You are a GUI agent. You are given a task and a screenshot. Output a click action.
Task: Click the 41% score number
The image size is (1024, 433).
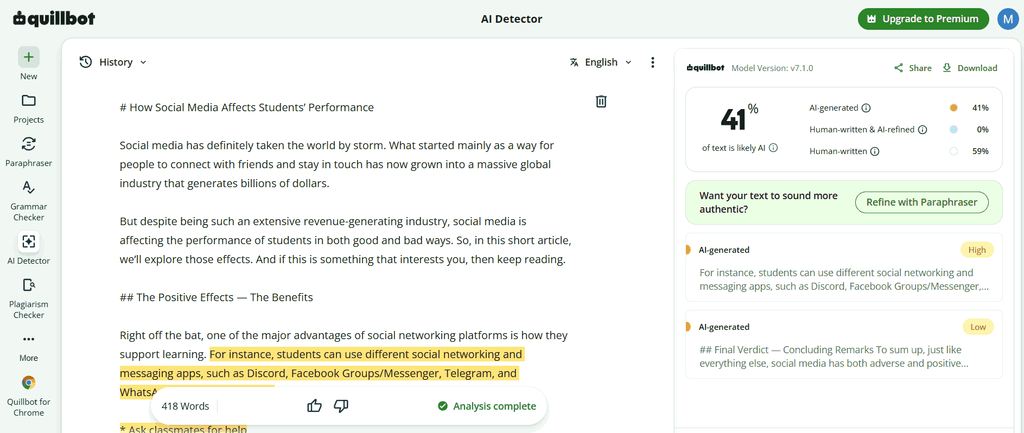click(x=739, y=118)
